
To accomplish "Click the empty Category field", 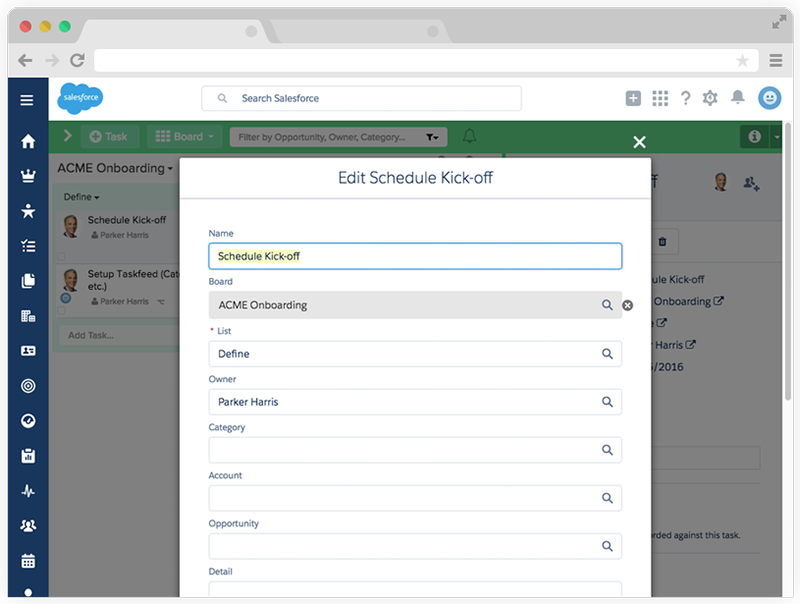I will tap(415, 450).
